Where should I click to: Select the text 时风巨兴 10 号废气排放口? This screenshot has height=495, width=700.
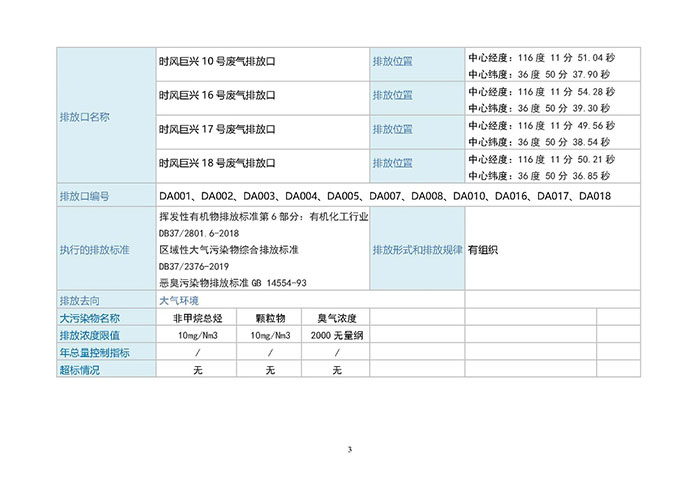(x=217, y=62)
